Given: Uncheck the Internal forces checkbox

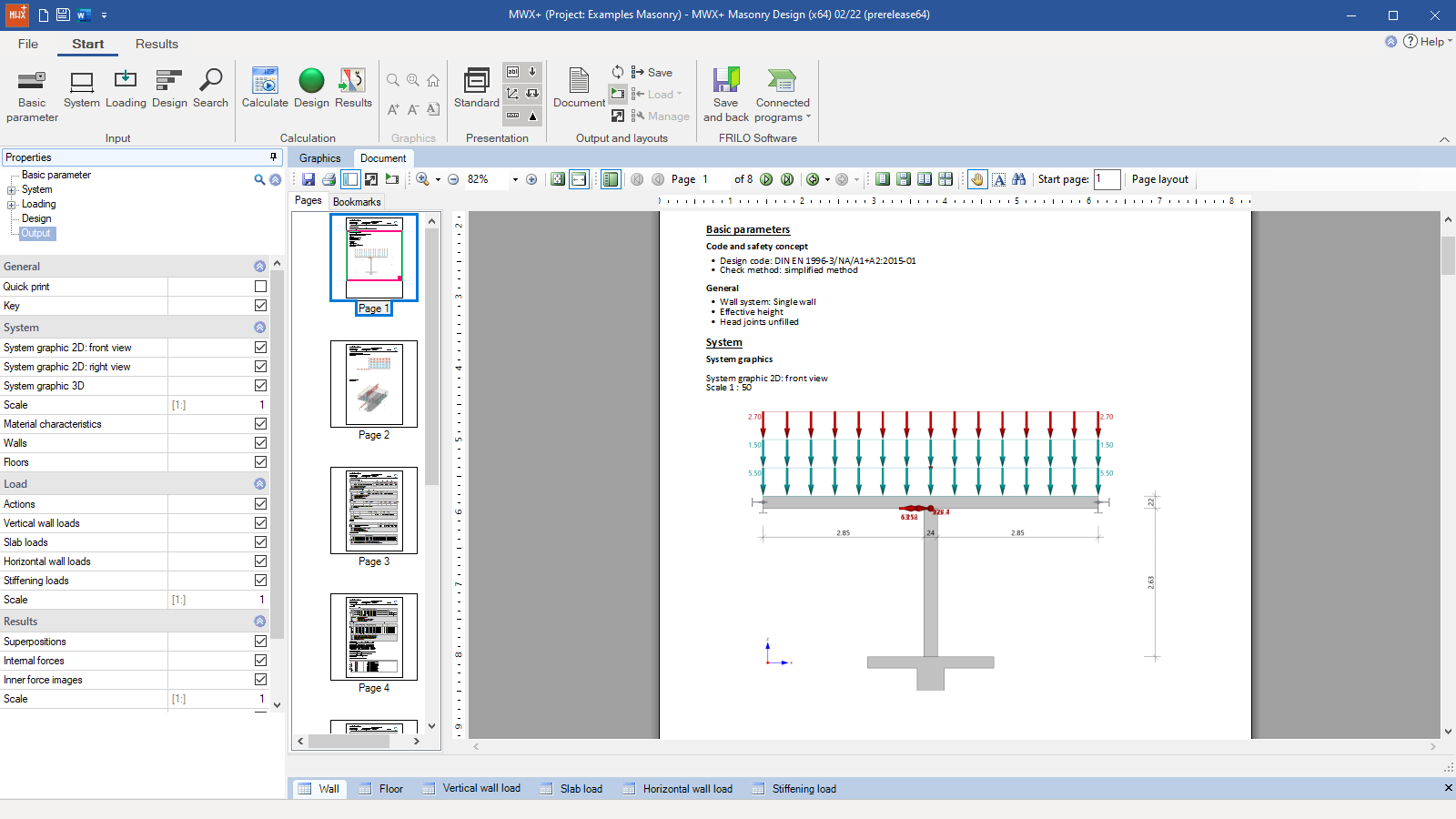Looking at the screenshot, I should [260, 661].
